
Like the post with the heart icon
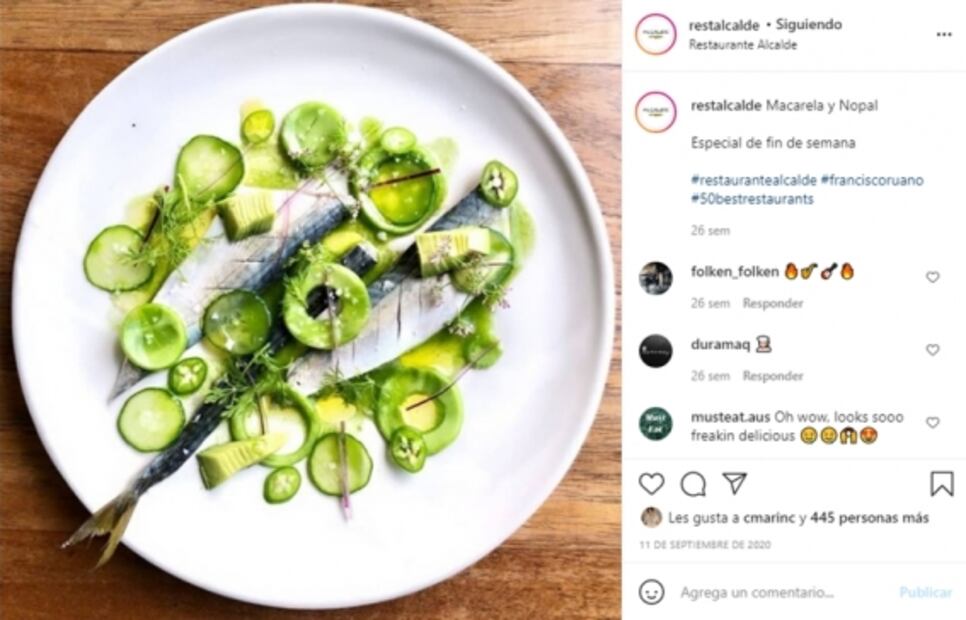point(651,484)
